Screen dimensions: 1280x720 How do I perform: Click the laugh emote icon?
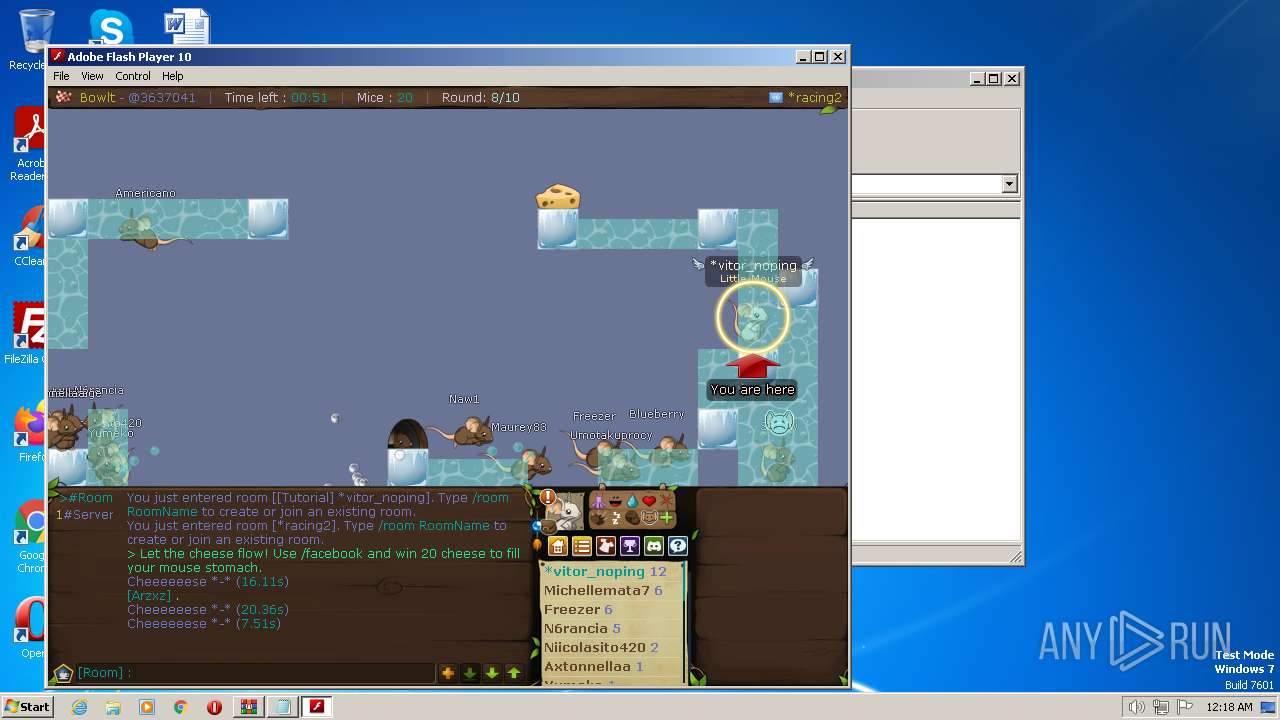pyautogui.click(x=616, y=501)
